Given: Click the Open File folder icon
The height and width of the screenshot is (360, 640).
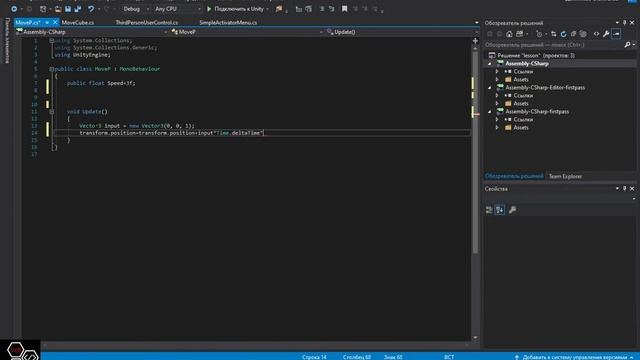Looking at the screenshot, I should tap(58, 9).
